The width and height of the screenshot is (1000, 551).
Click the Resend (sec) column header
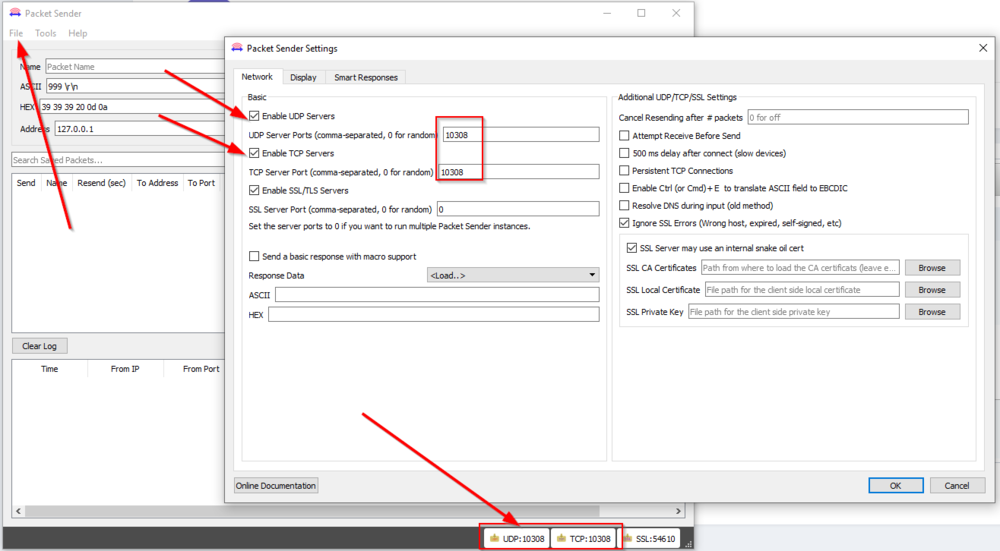pos(101,182)
